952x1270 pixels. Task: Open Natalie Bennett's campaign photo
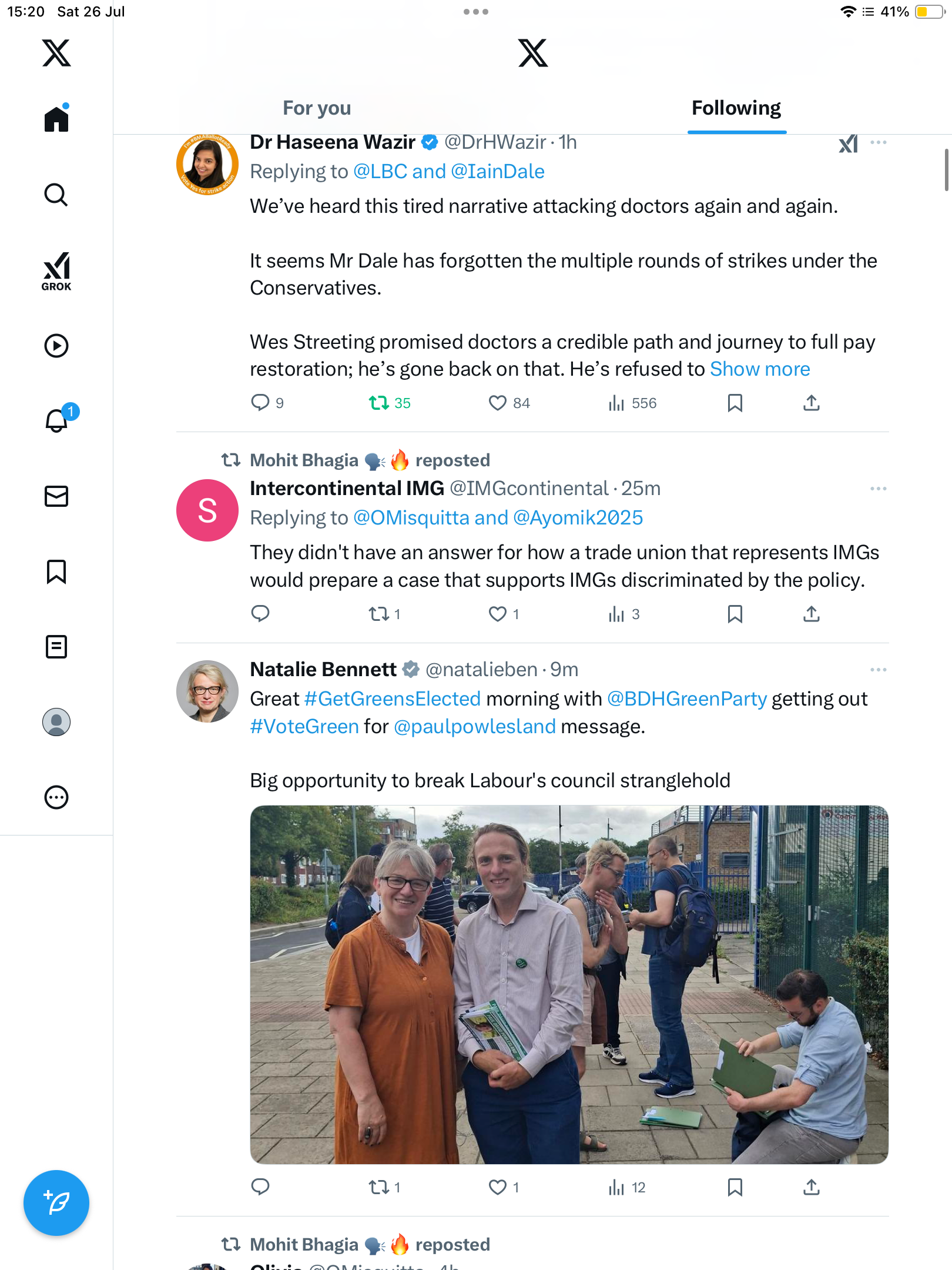(569, 985)
